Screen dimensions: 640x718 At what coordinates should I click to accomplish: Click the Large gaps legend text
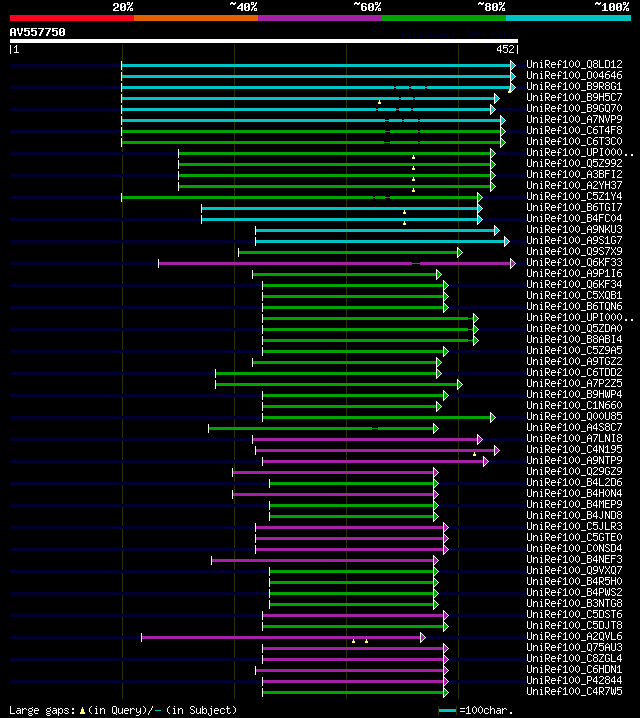click(123, 710)
